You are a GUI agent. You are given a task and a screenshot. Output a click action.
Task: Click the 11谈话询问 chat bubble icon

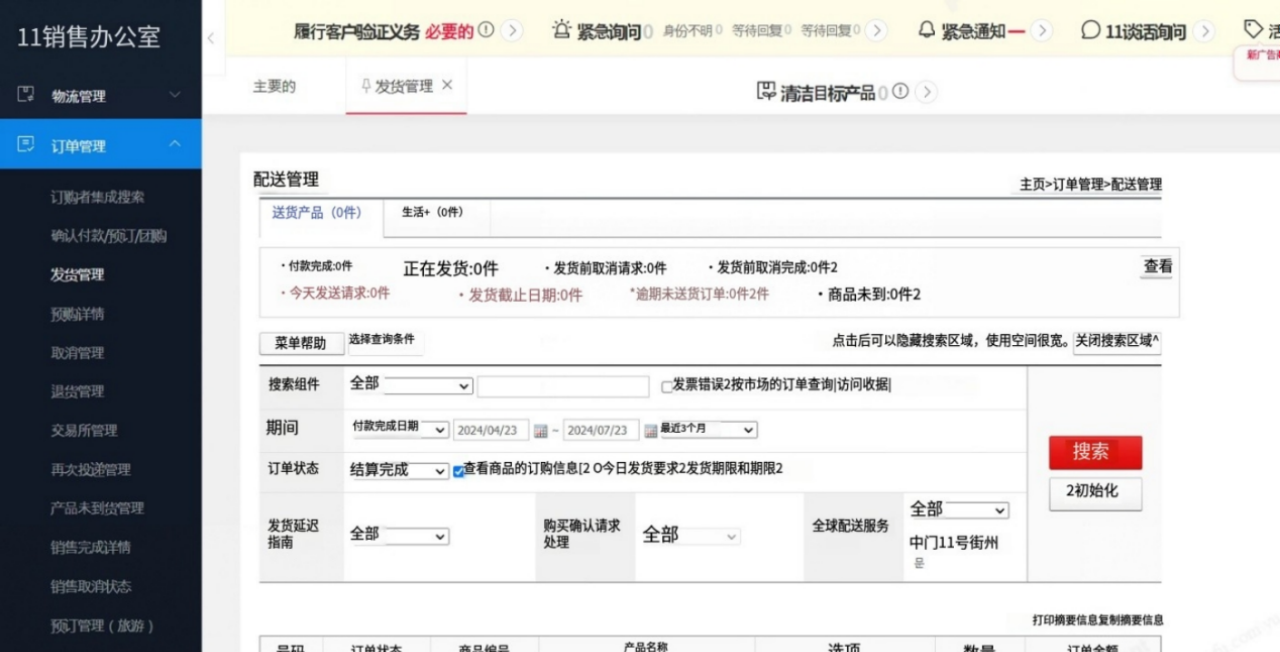[1091, 31]
